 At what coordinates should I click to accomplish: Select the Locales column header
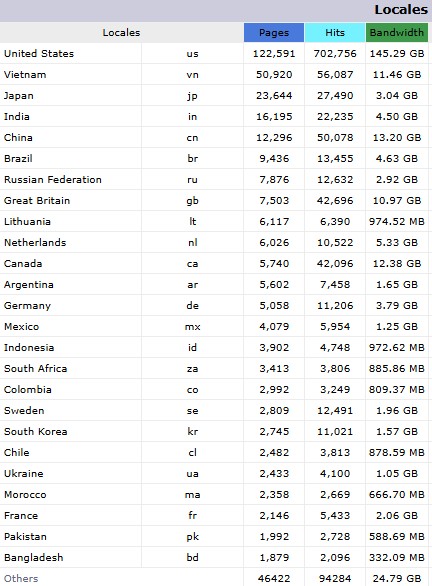(x=121, y=33)
